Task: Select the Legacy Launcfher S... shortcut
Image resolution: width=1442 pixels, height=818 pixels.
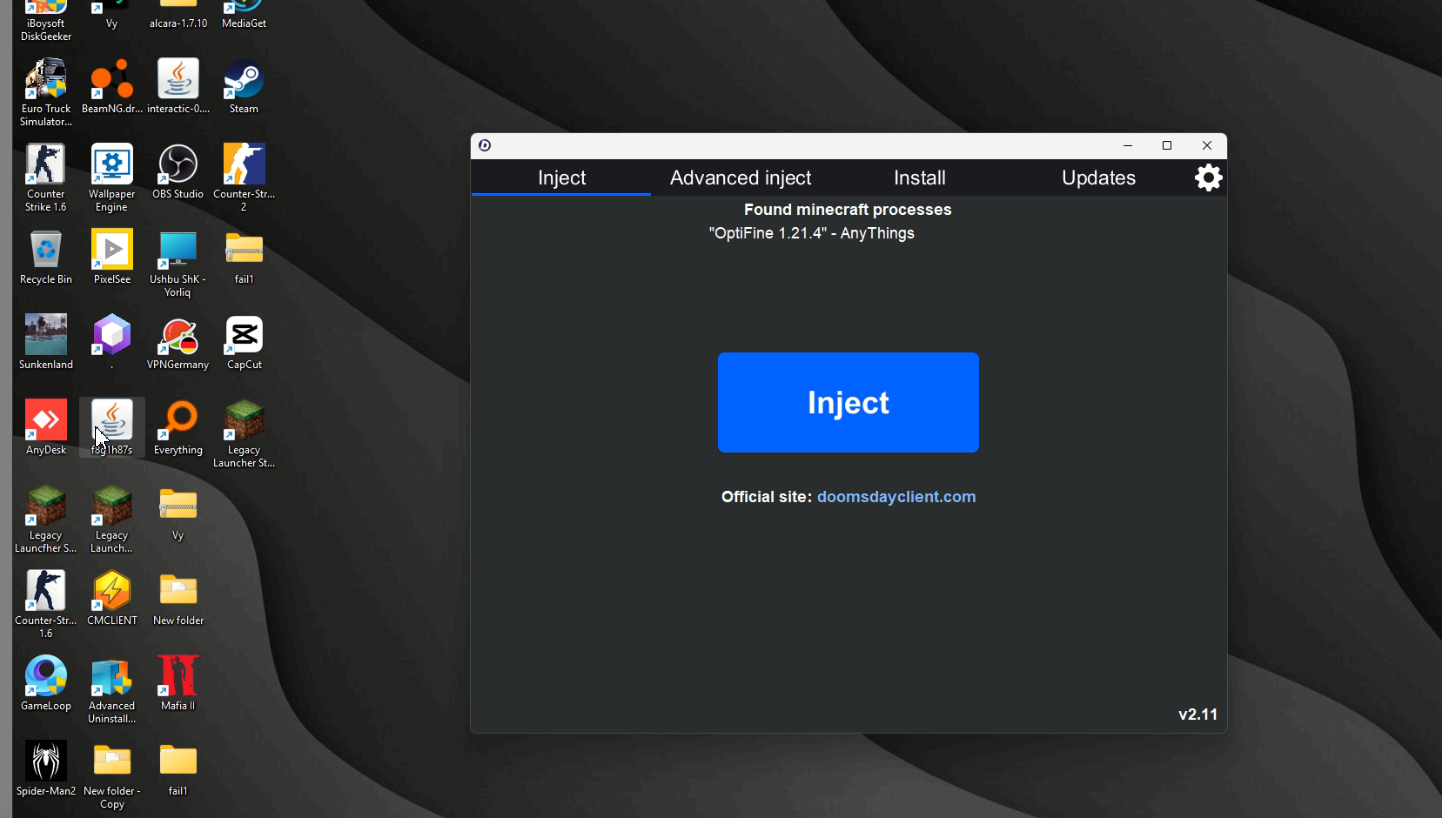Action: coord(46,519)
